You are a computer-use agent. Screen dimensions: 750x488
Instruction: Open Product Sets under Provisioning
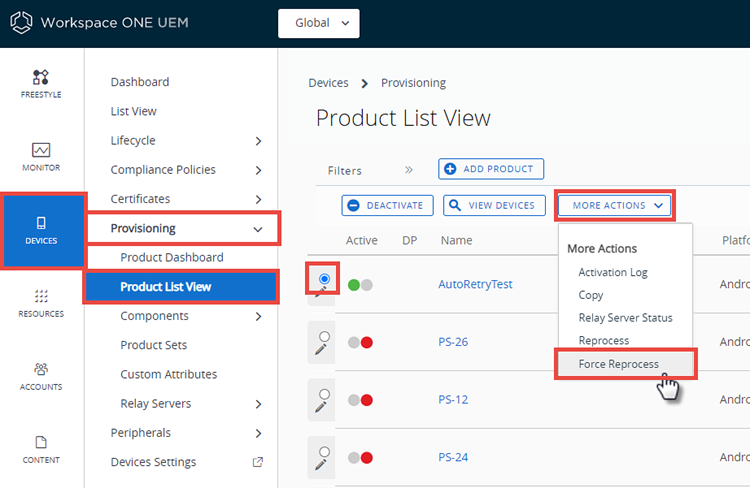pyautogui.click(x=154, y=345)
